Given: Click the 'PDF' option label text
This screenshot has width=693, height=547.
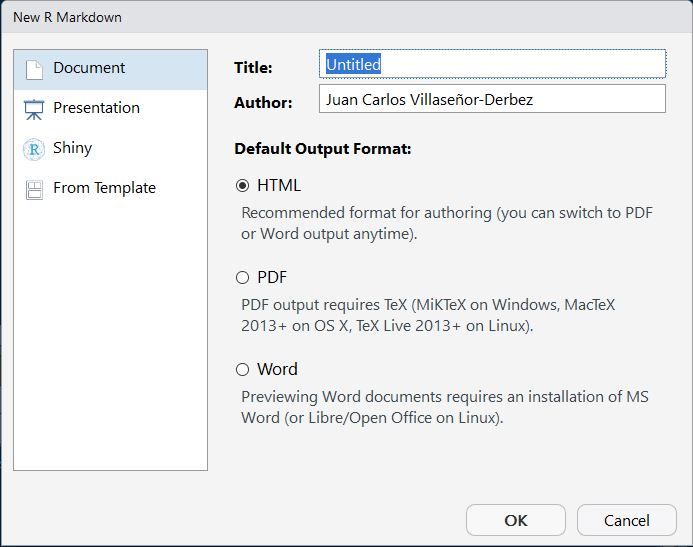Looking at the screenshot, I should 272,278.
